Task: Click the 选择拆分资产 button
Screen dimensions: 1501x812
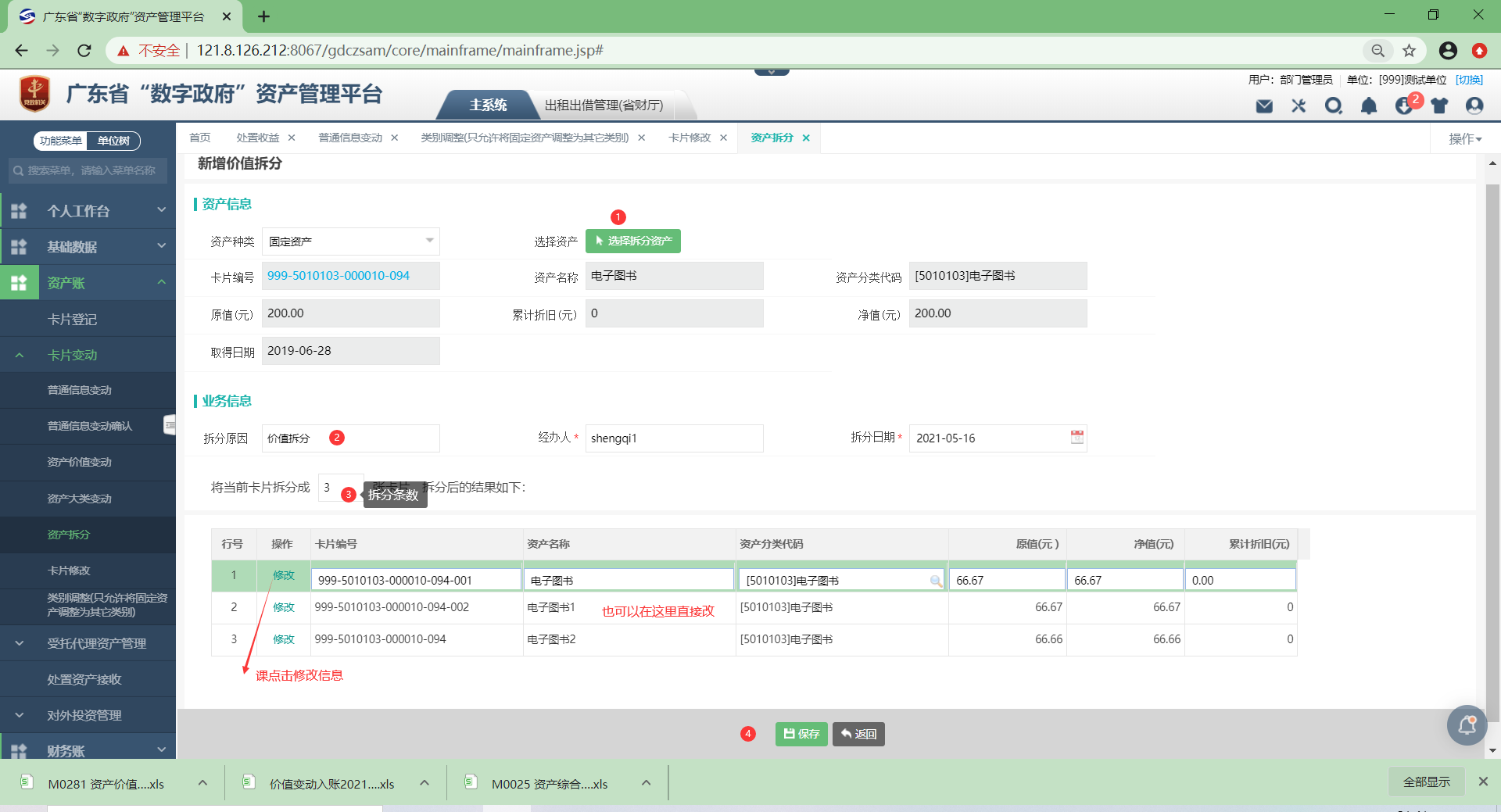Action: coord(633,241)
